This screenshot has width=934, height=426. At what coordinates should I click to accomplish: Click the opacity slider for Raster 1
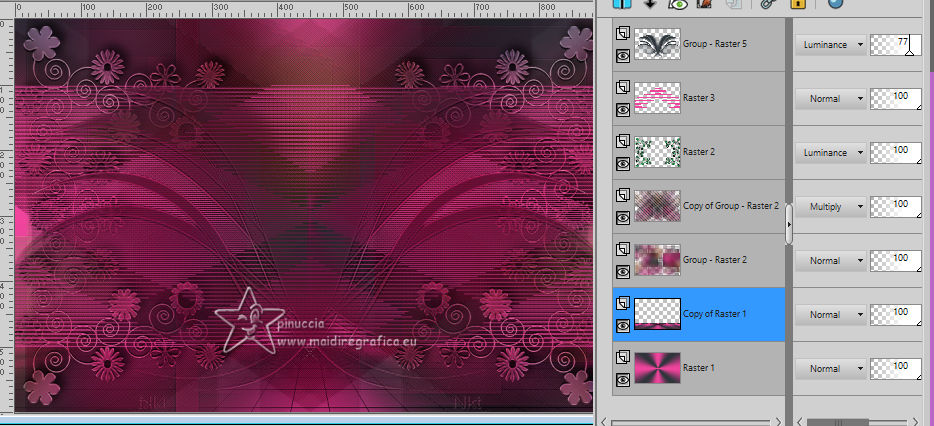(896, 369)
